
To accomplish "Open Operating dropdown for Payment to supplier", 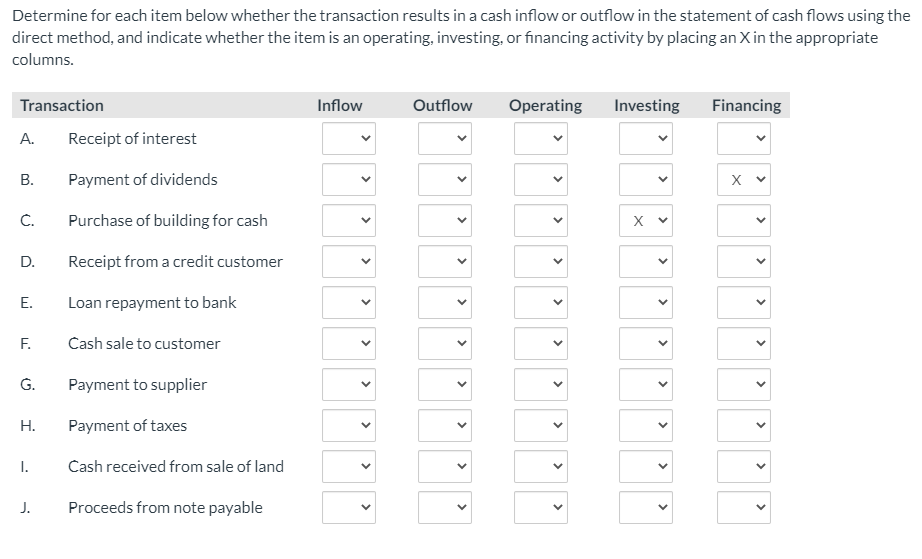I will coord(541,385).
